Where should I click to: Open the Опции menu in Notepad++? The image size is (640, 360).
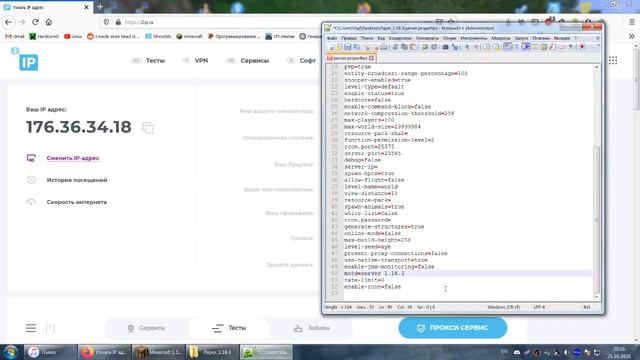[449, 38]
